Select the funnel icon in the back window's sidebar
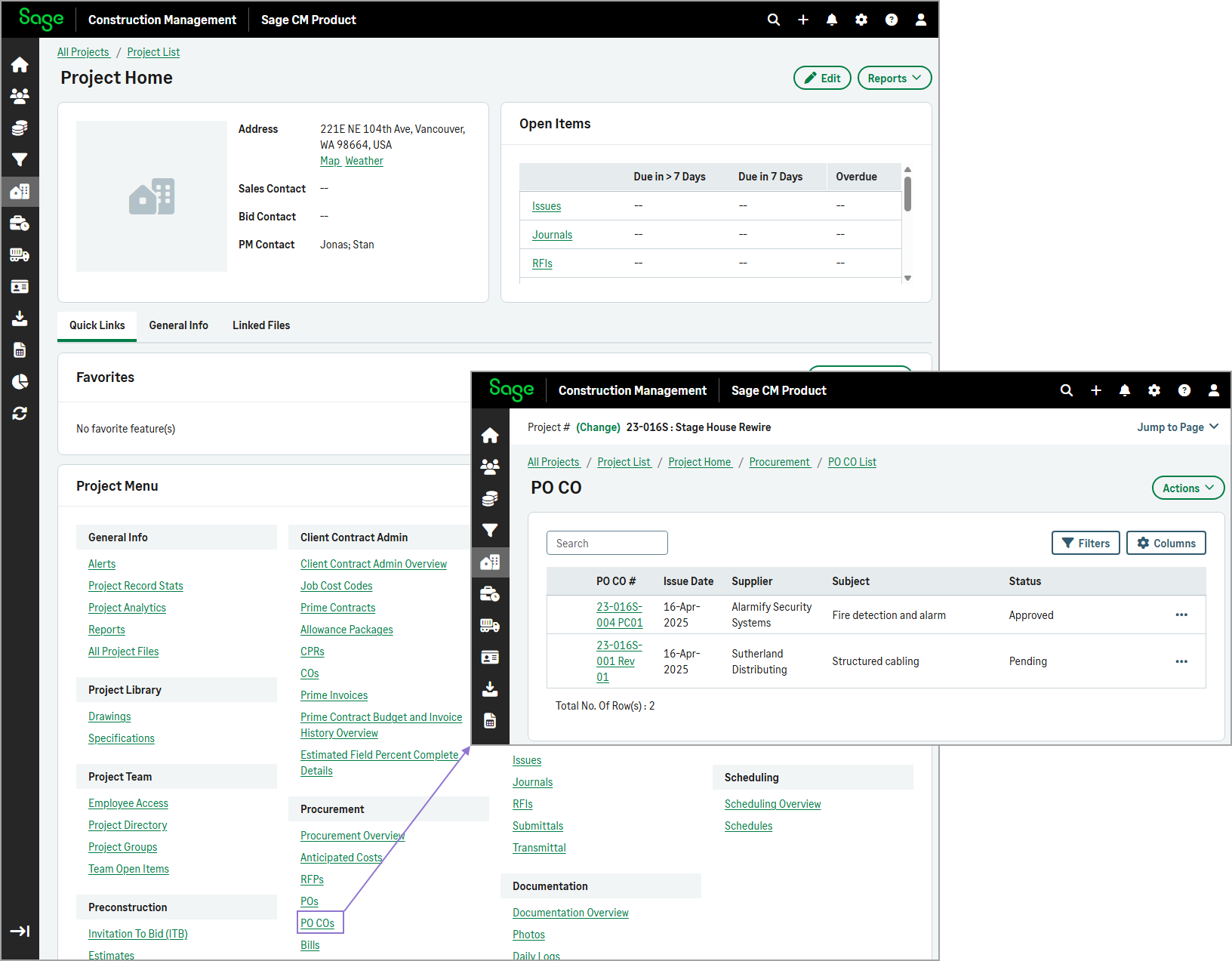The image size is (1232, 961). pyautogui.click(x=20, y=159)
